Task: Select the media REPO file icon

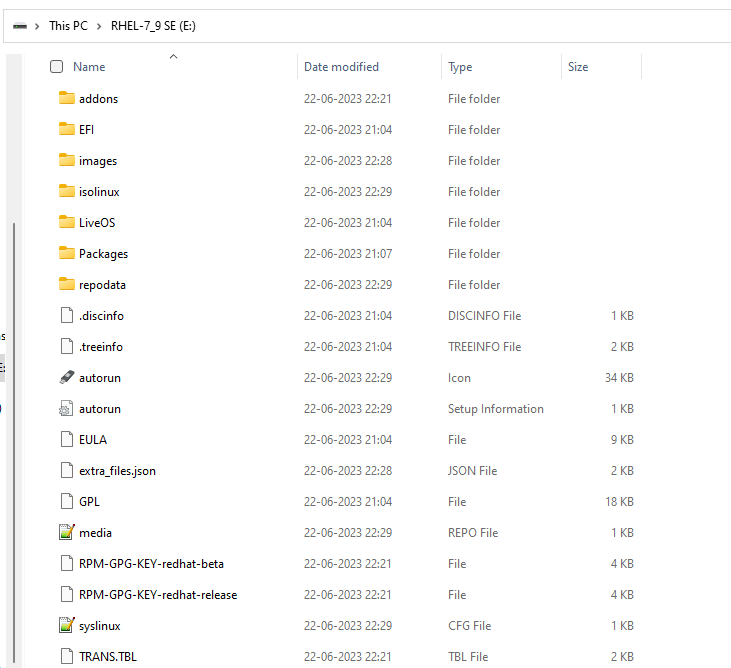Action: (x=67, y=532)
